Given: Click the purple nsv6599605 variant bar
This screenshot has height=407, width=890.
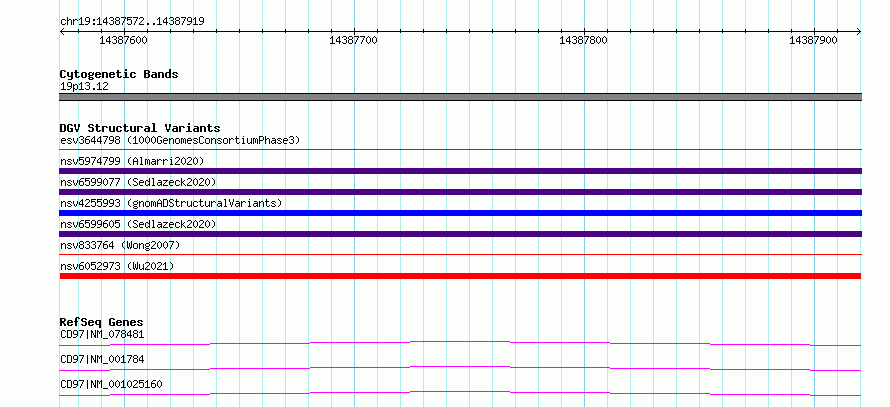Looking at the screenshot, I should (460, 234).
